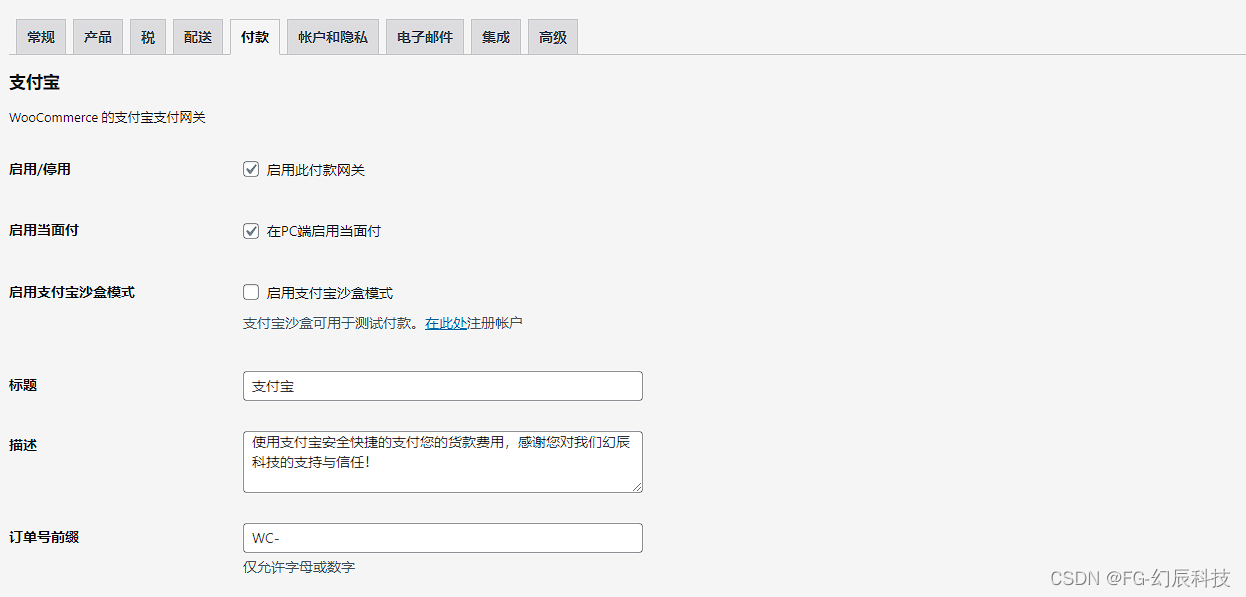This screenshot has width=1246, height=597.
Task: Click into the 描述 textarea
Action: pyautogui.click(x=442, y=462)
